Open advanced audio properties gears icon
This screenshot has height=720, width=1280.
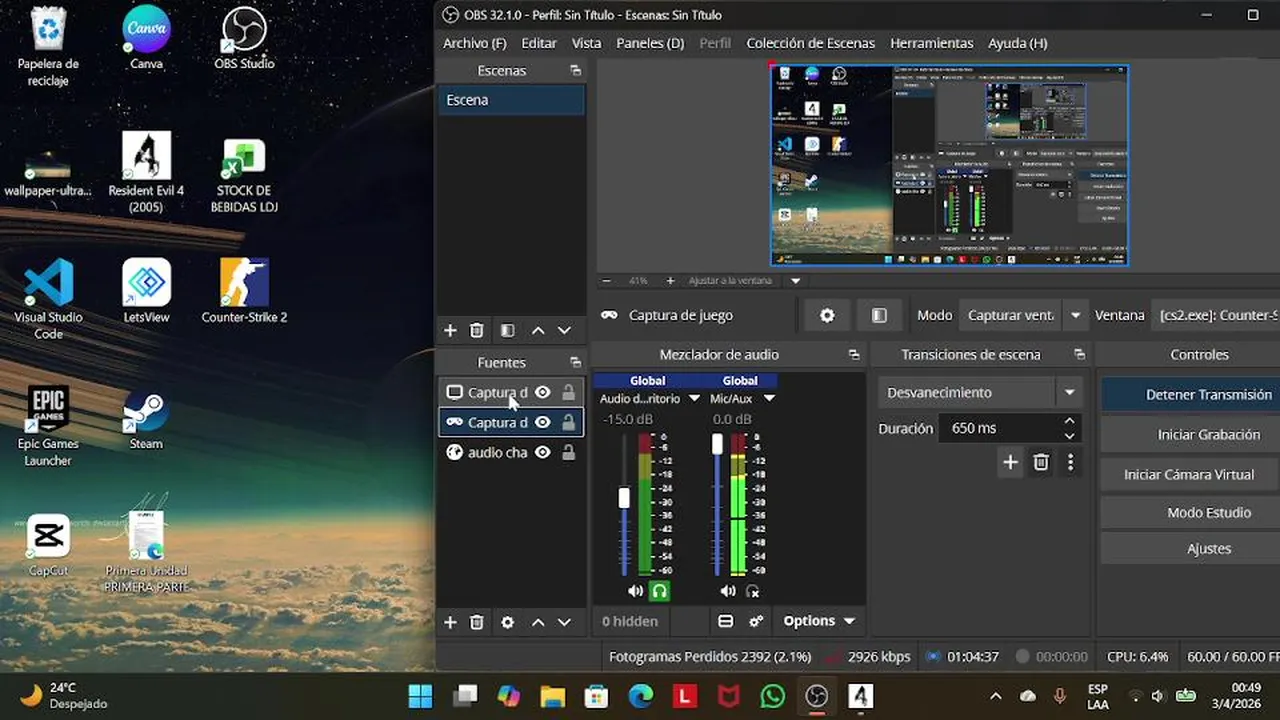pyautogui.click(x=756, y=621)
